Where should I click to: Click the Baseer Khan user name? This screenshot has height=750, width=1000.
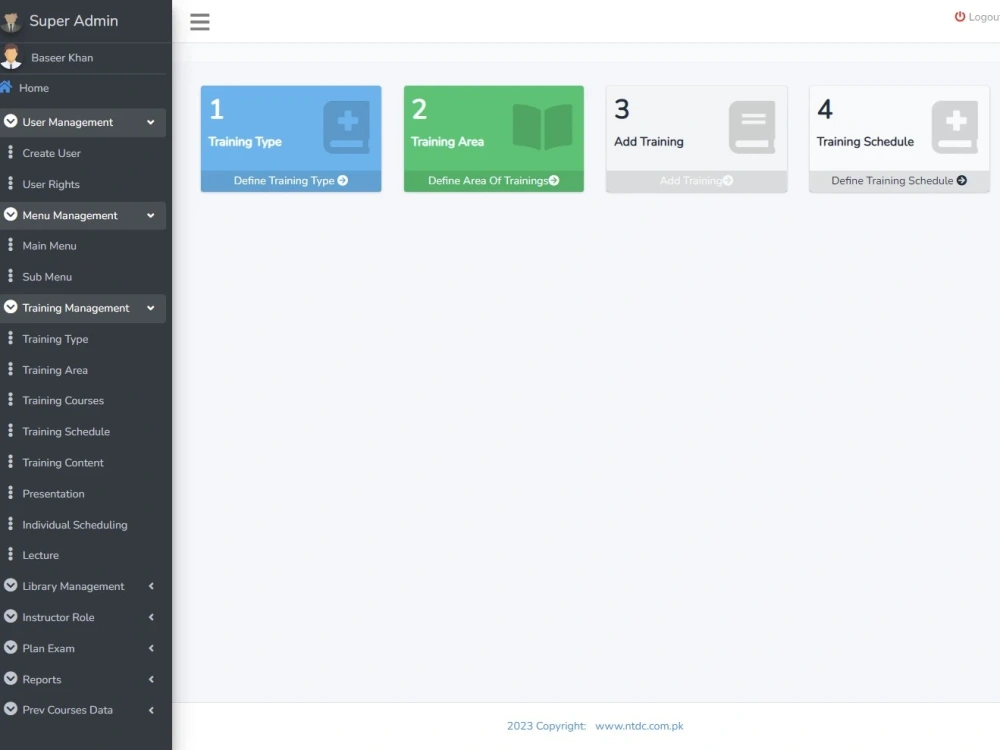62,57
